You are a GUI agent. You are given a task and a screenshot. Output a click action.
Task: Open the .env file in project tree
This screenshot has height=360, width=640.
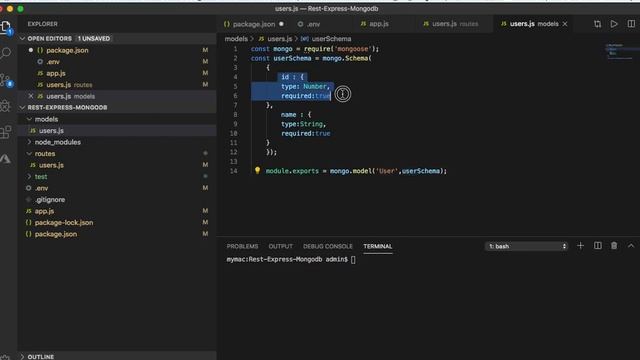point(117,188)
